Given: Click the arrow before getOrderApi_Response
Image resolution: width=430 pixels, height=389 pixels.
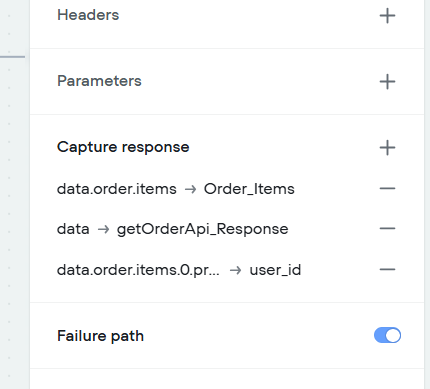Looking at the screenshot, I should (103, 229).
